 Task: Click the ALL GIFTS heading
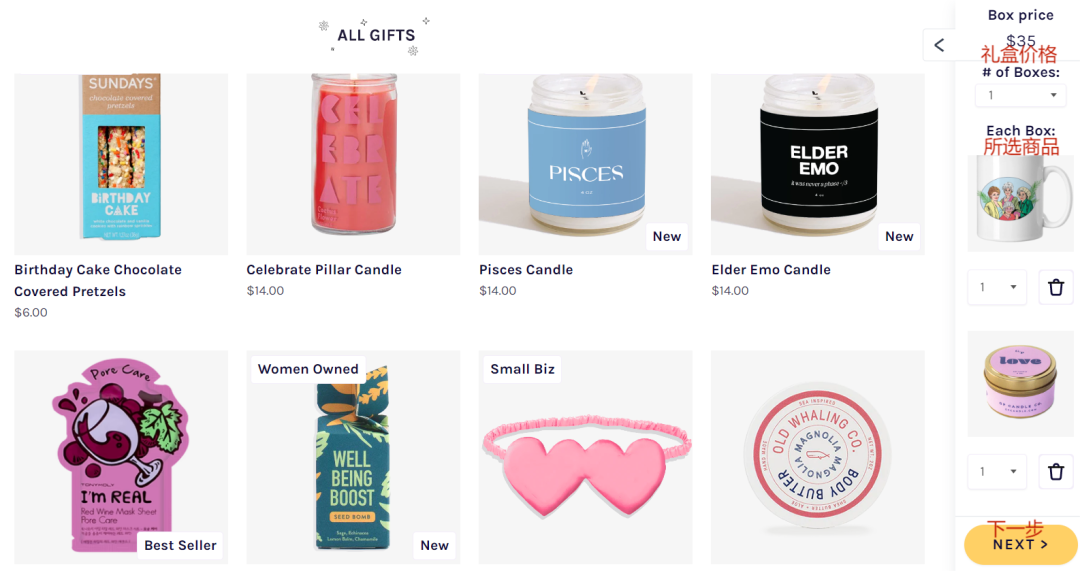[x=376, y=35]
